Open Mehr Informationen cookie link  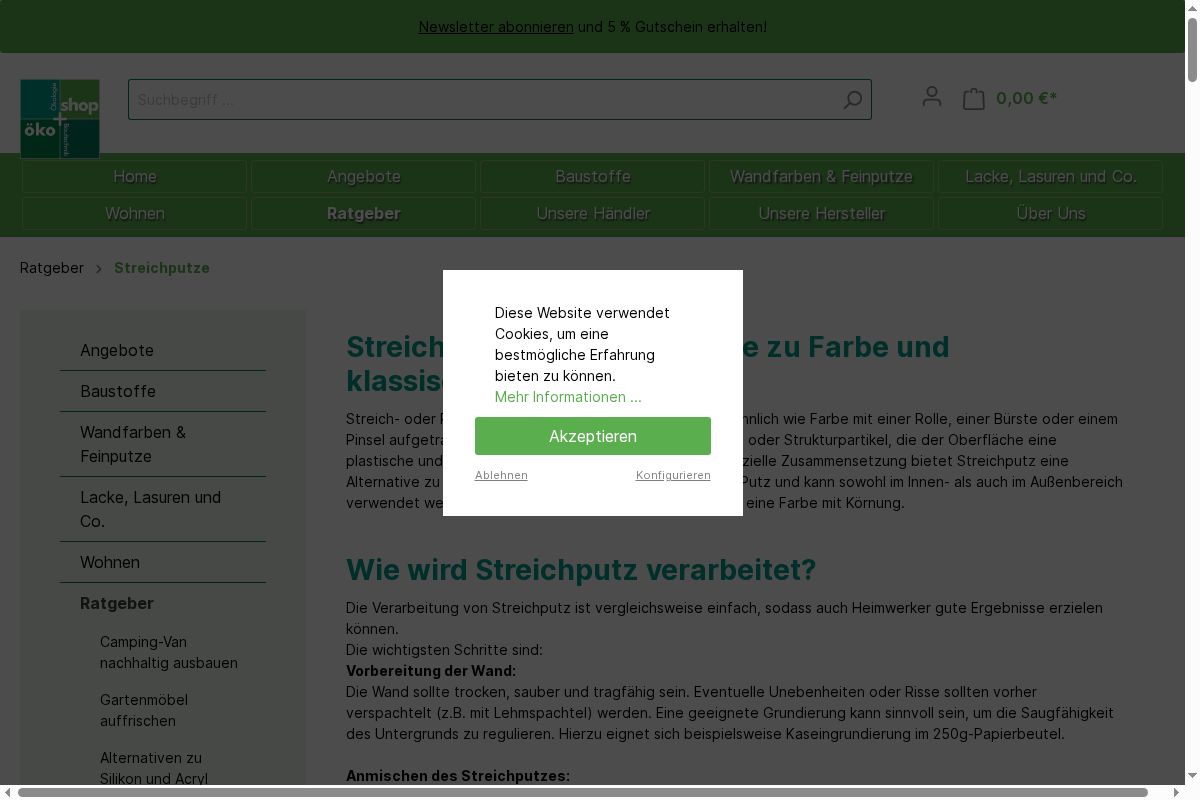point(568,397)
